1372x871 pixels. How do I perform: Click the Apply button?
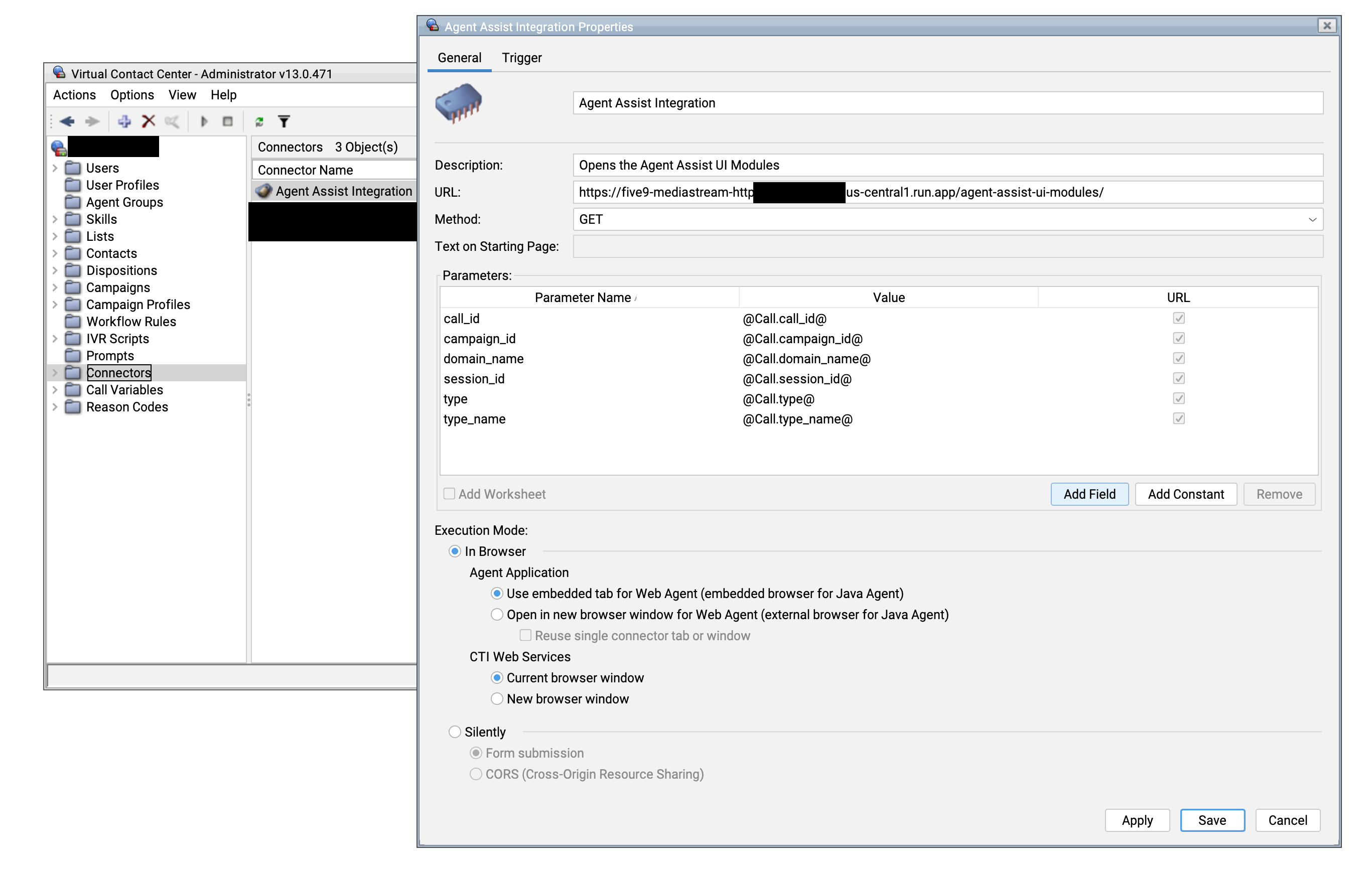(x=1137, y=820)
